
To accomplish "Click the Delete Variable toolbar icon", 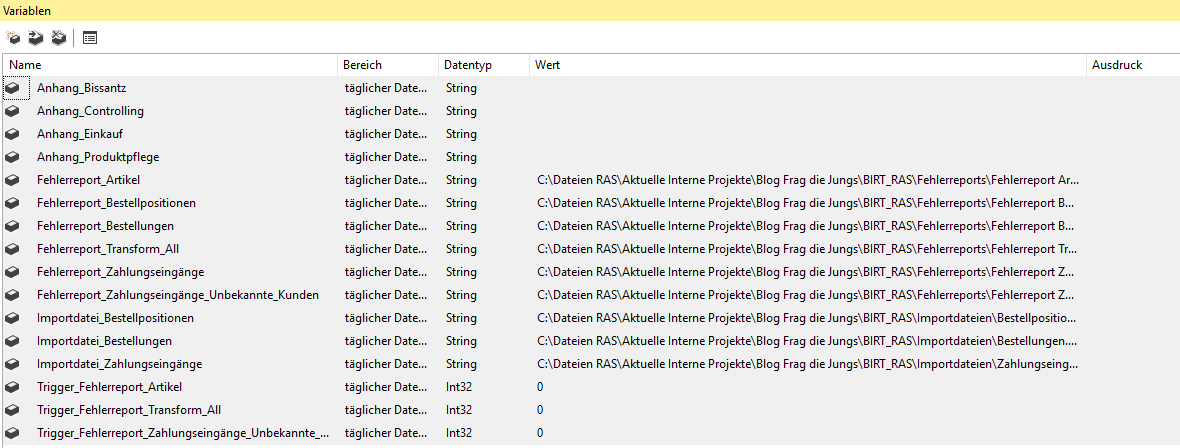I will pos(58,38).
